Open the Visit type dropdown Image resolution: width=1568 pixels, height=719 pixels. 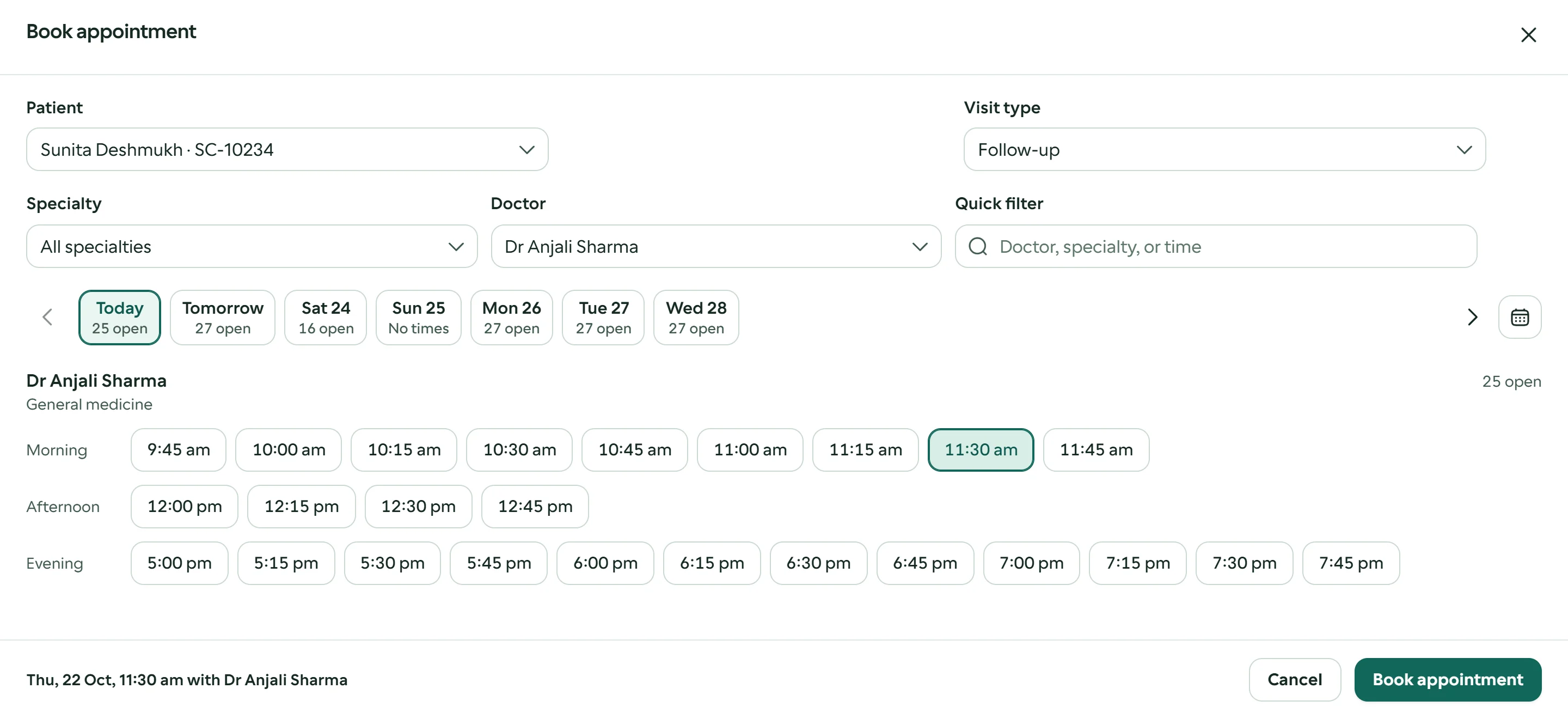[x=1224, y=149]
